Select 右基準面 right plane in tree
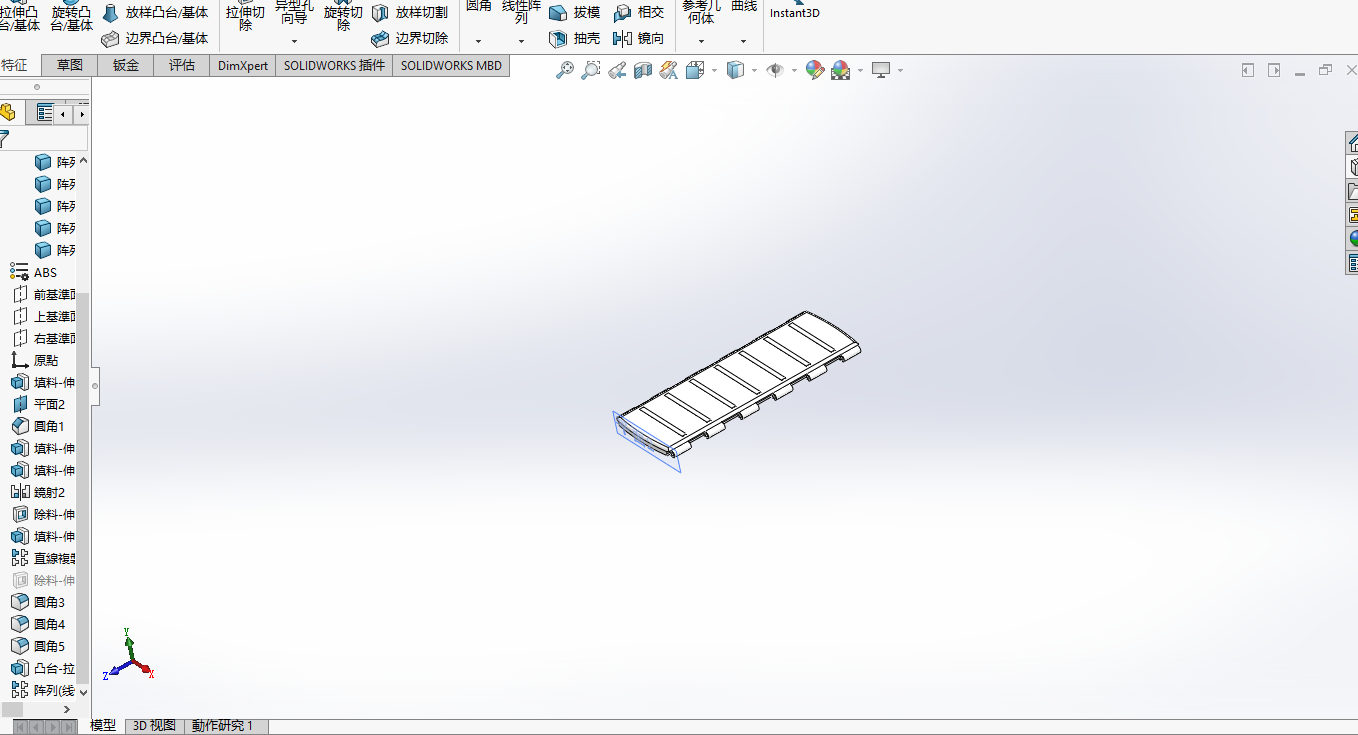The image size is (1358, 735). tap(44, 338)
